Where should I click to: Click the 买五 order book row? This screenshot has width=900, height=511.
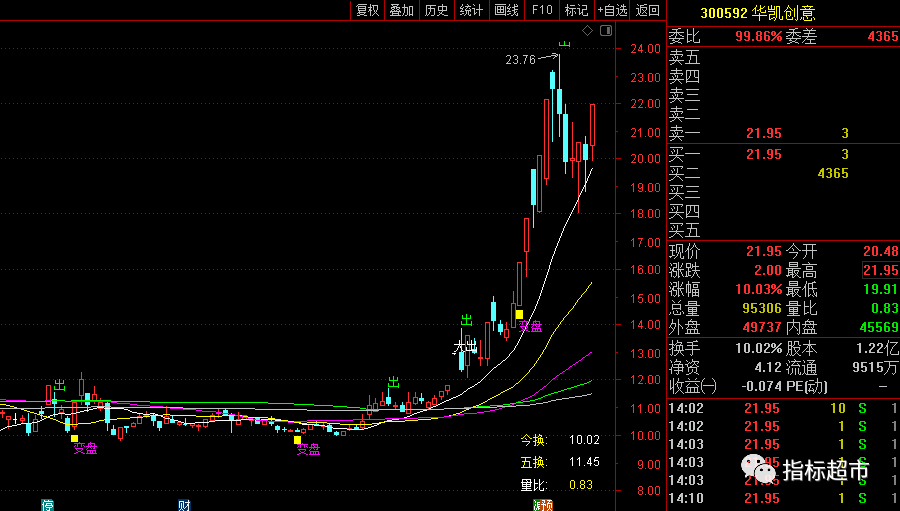pyautogui.click(x=783, y=230)
